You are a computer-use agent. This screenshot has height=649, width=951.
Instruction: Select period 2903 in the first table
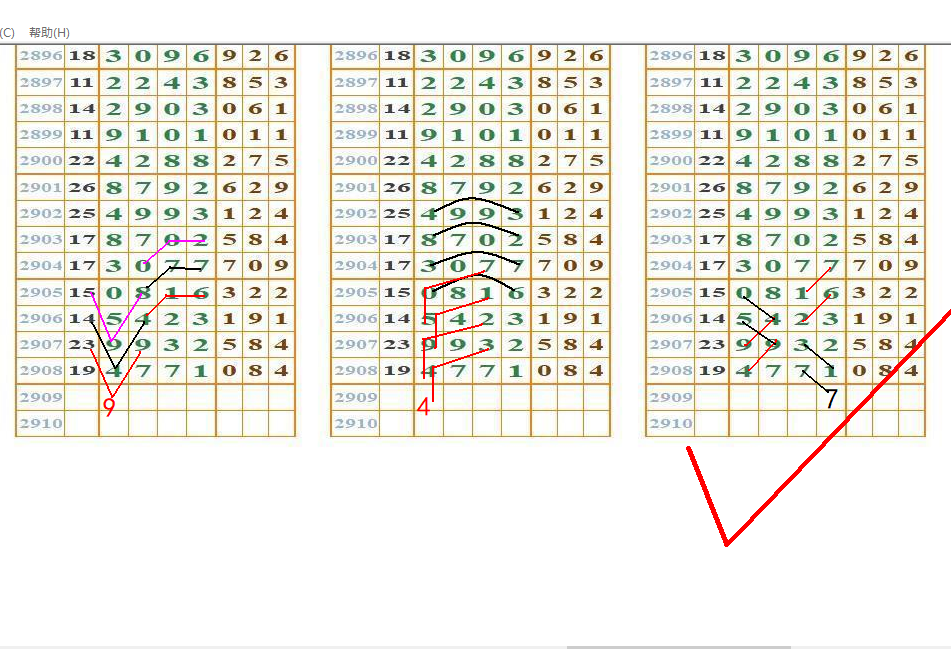click(41, 240)
